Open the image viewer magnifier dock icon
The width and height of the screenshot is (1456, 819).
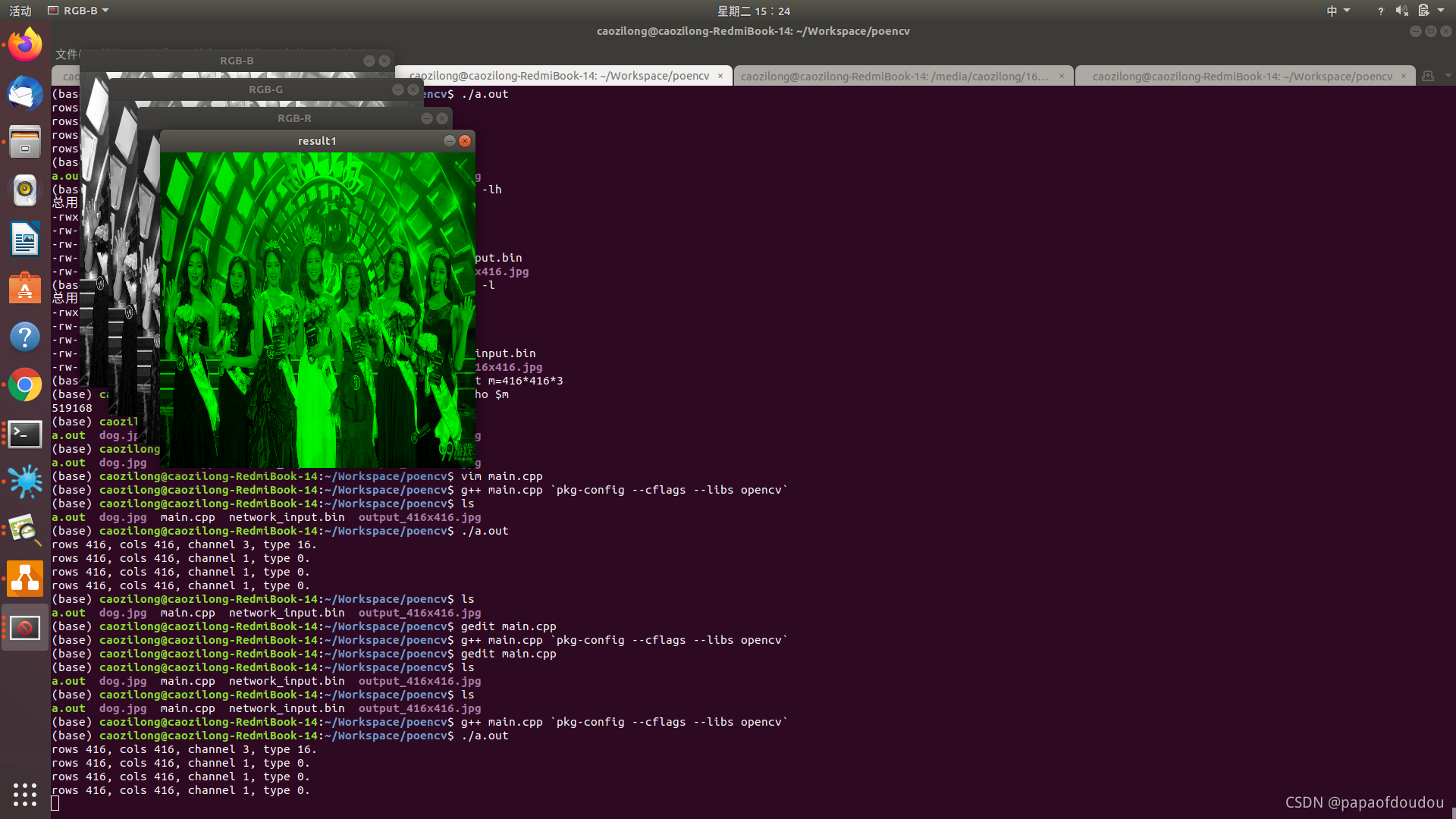[x=25, y=531]
